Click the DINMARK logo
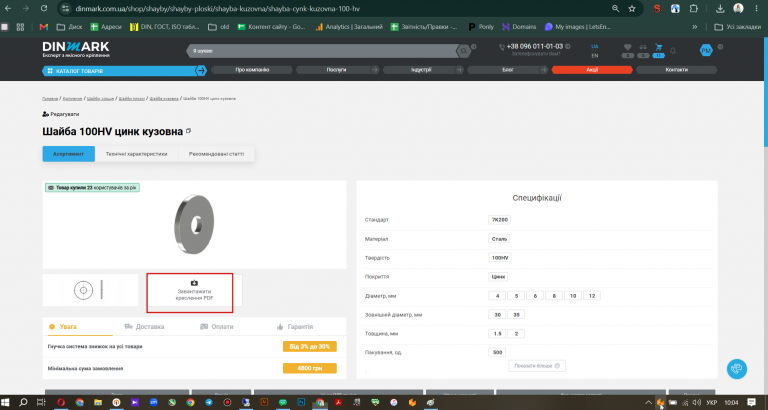Screen dimensions: 768x410 coord(76,49)
